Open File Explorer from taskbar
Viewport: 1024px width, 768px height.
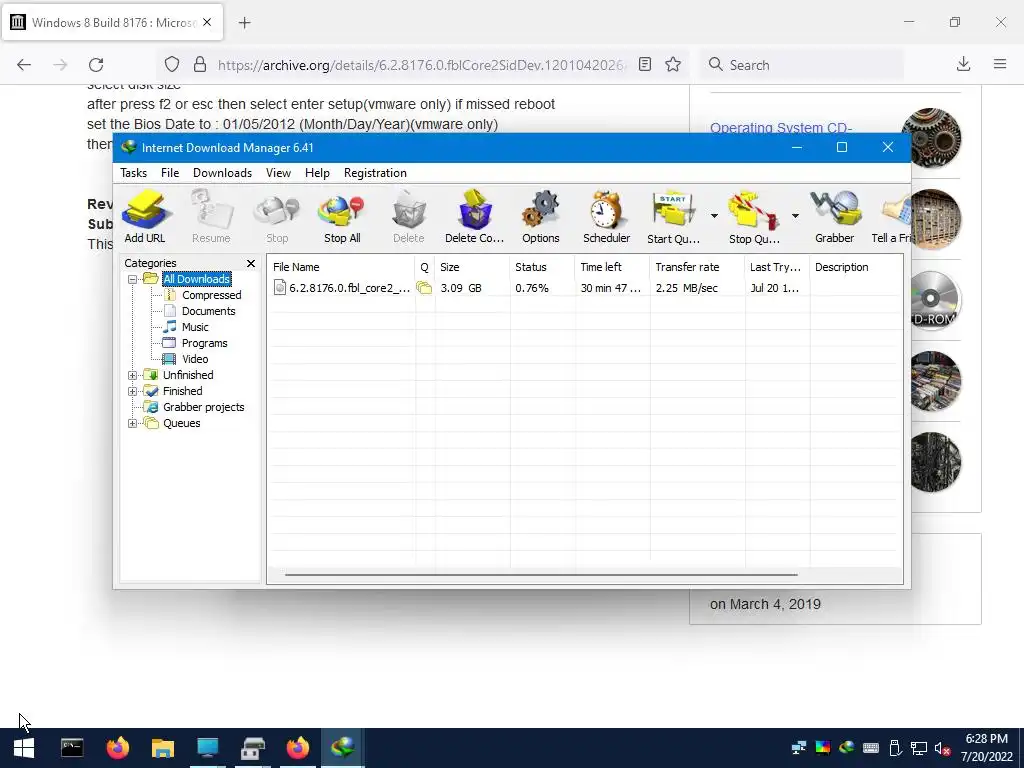tap(163, 748)
